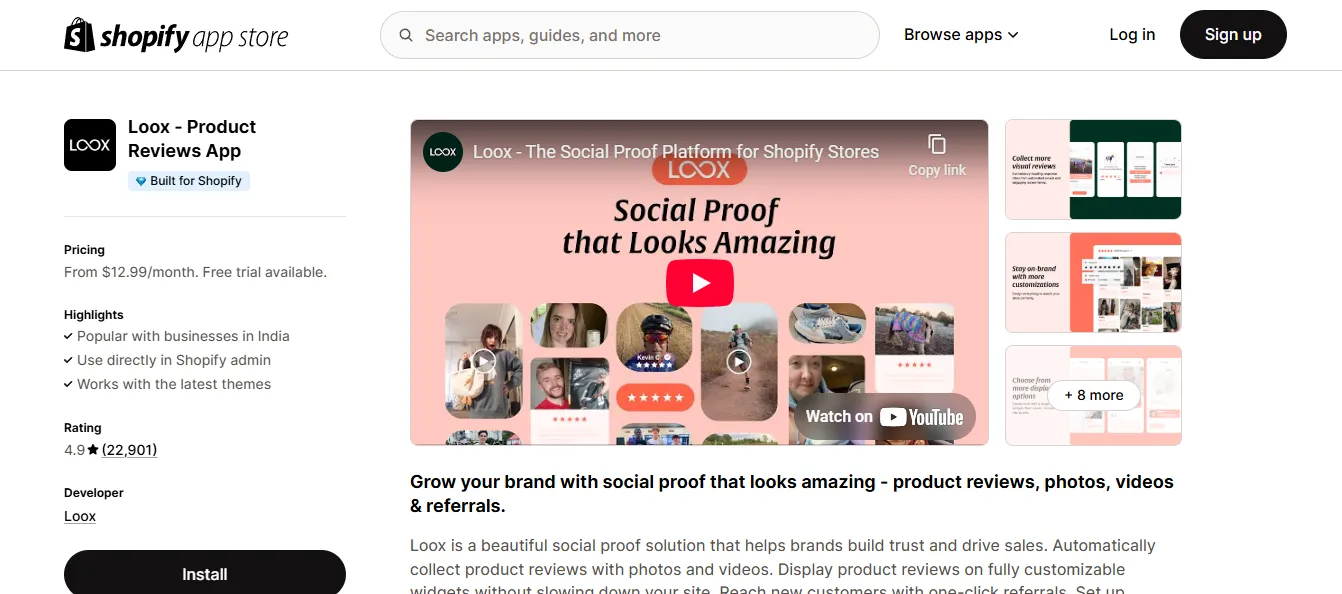Expand the Browse apps dropdown

click(961, 35)
